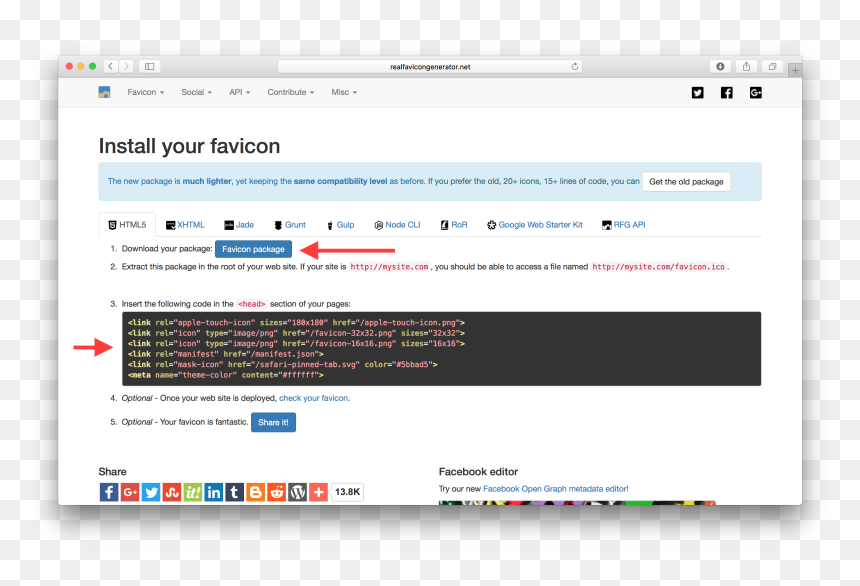Share on Reddit via share bar icon
The height and width of the screenshot is (586, 860).
pos(276,492)
